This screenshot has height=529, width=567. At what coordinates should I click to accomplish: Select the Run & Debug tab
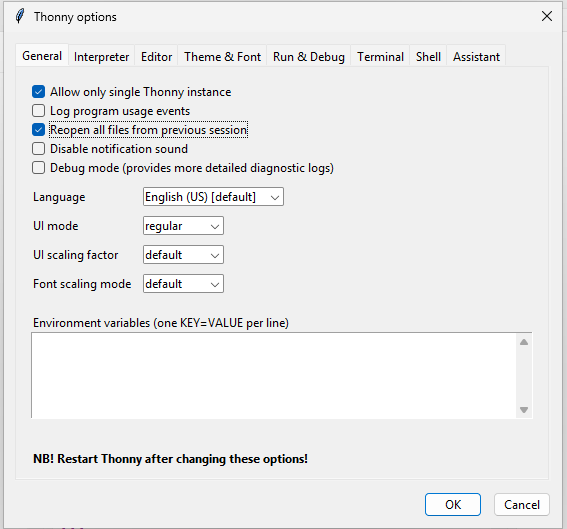point(308,57)
